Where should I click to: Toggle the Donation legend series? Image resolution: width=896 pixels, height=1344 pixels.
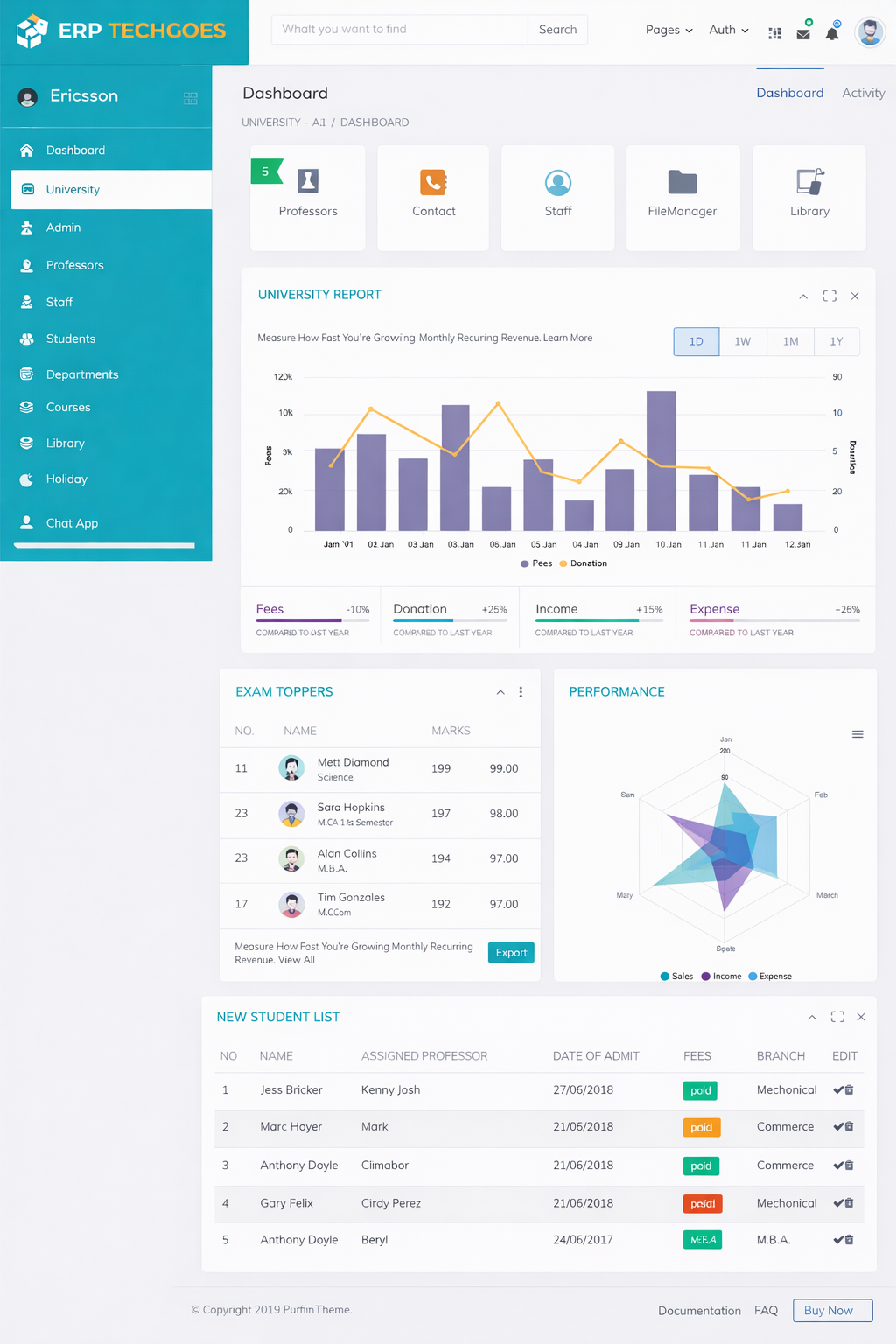[584, 563]
